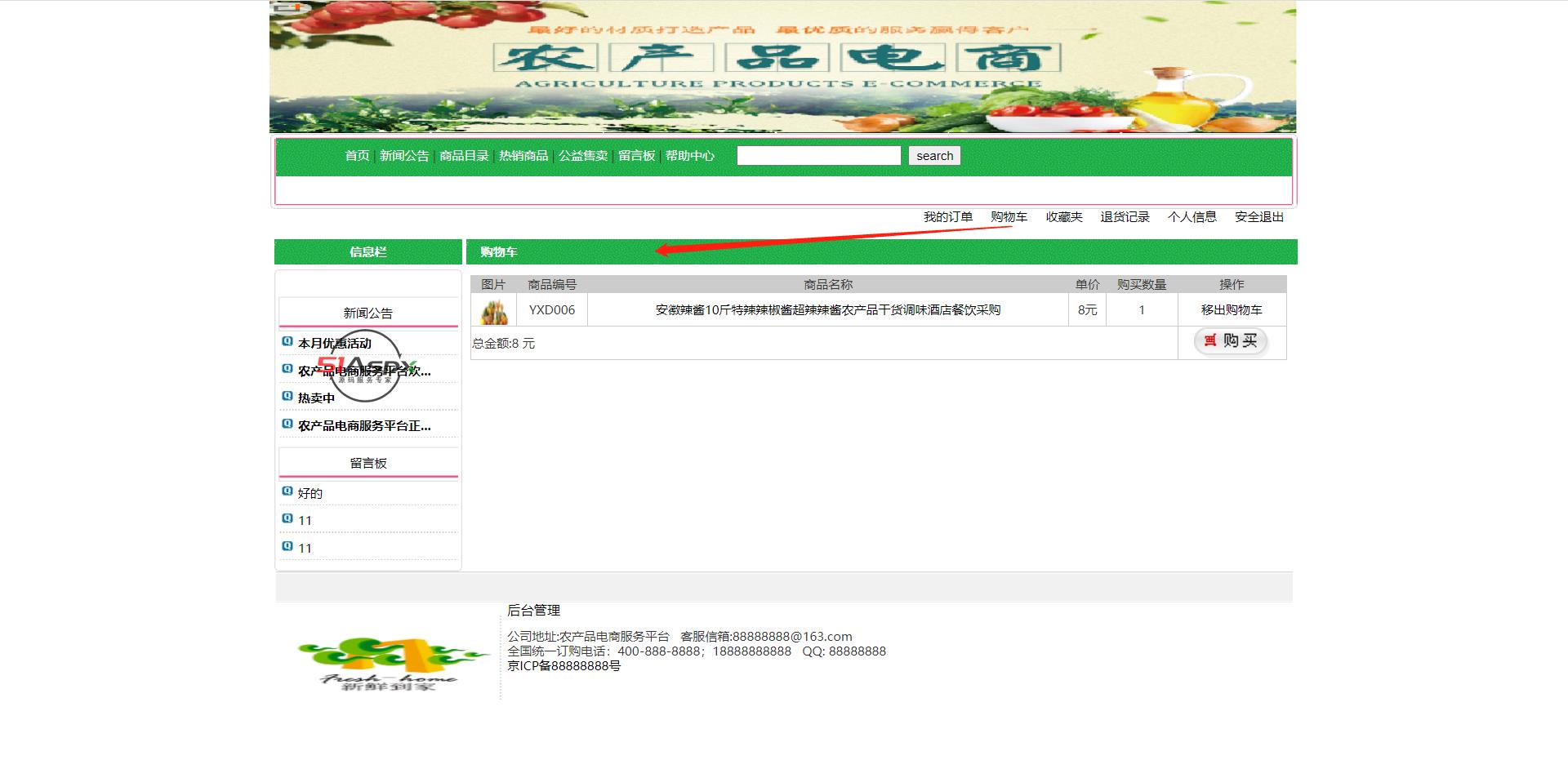Focus the product search input field

tap(819, 156)
